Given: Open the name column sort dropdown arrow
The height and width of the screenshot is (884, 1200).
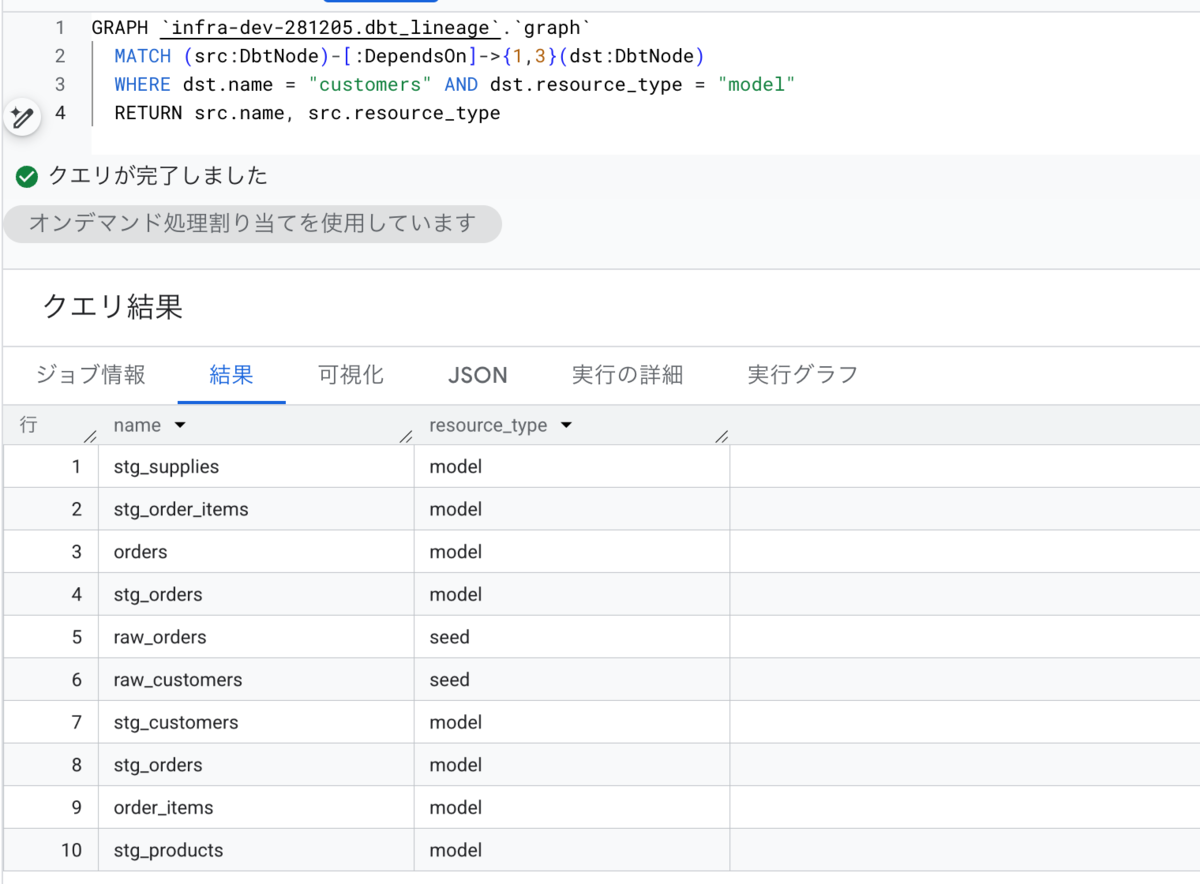Looking at the screenshot, I should [180, 425].
